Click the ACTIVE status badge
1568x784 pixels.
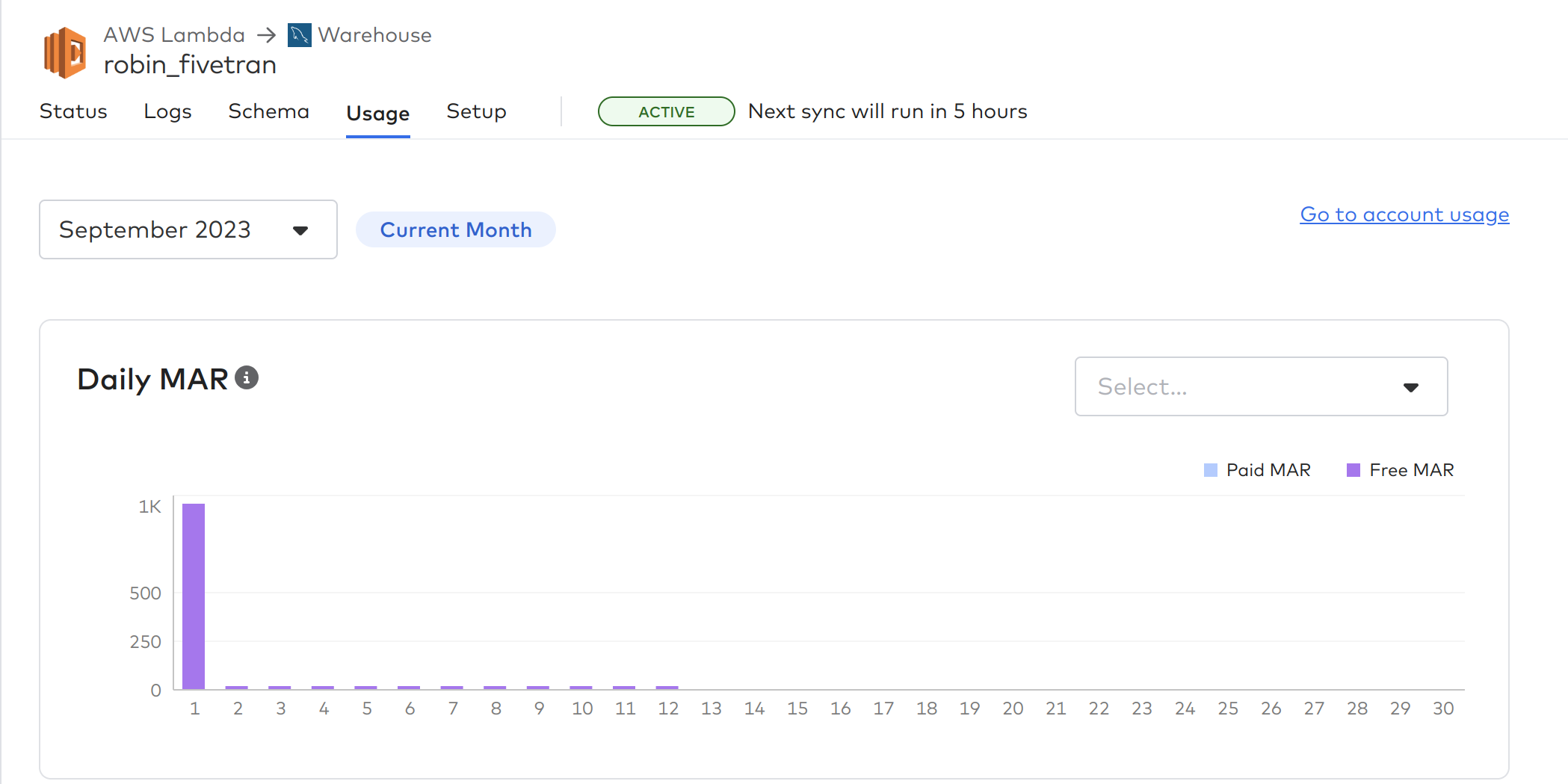click(x=667, y=111)
